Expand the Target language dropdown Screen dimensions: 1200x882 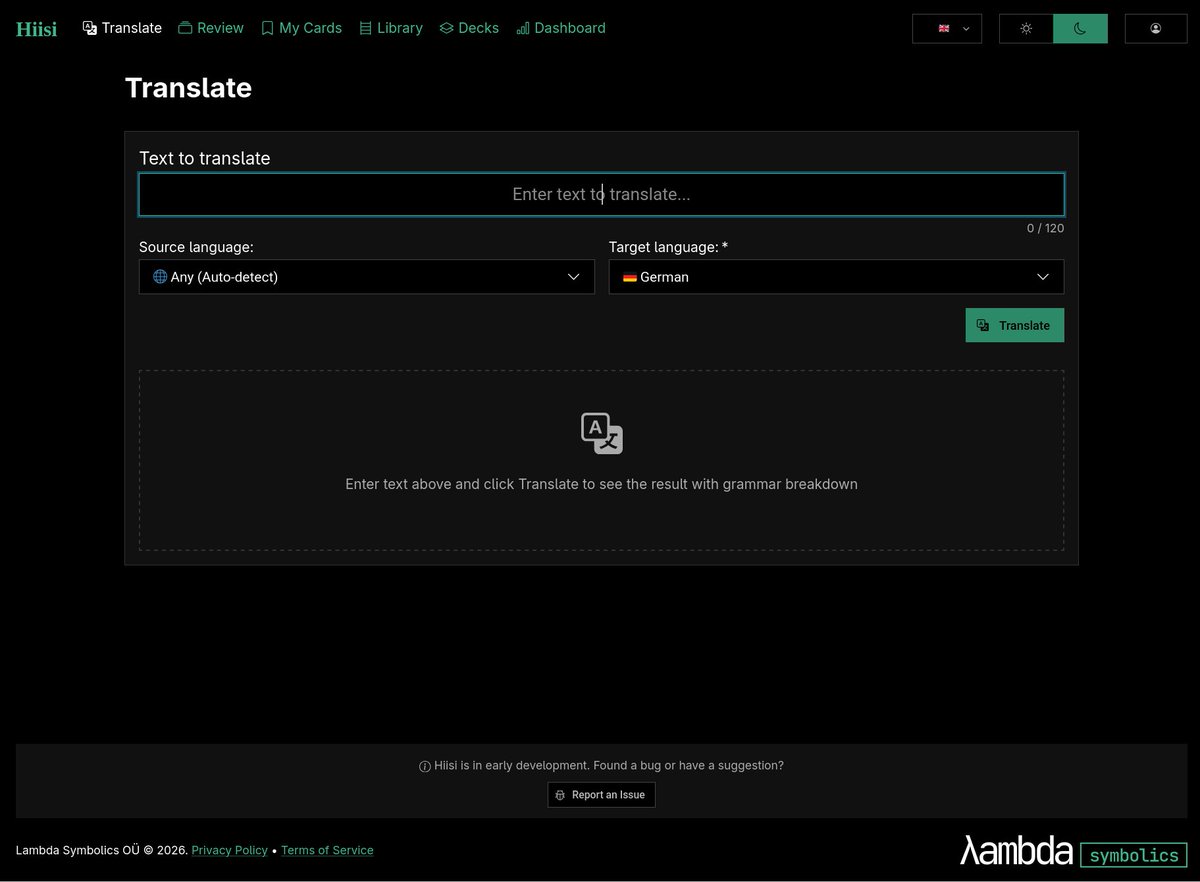click(x=836, y=277)
